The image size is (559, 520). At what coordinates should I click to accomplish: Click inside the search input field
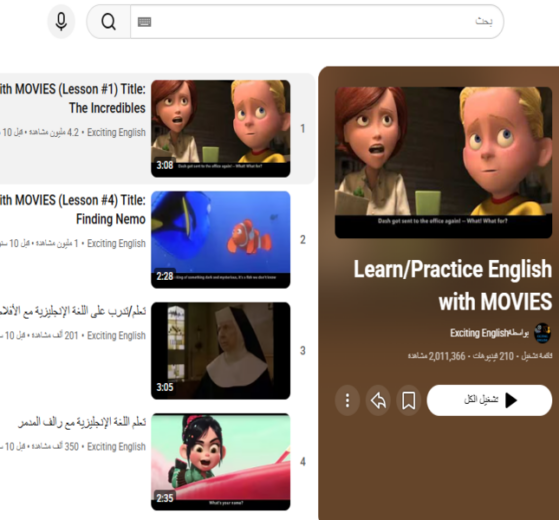click(317, 22)
